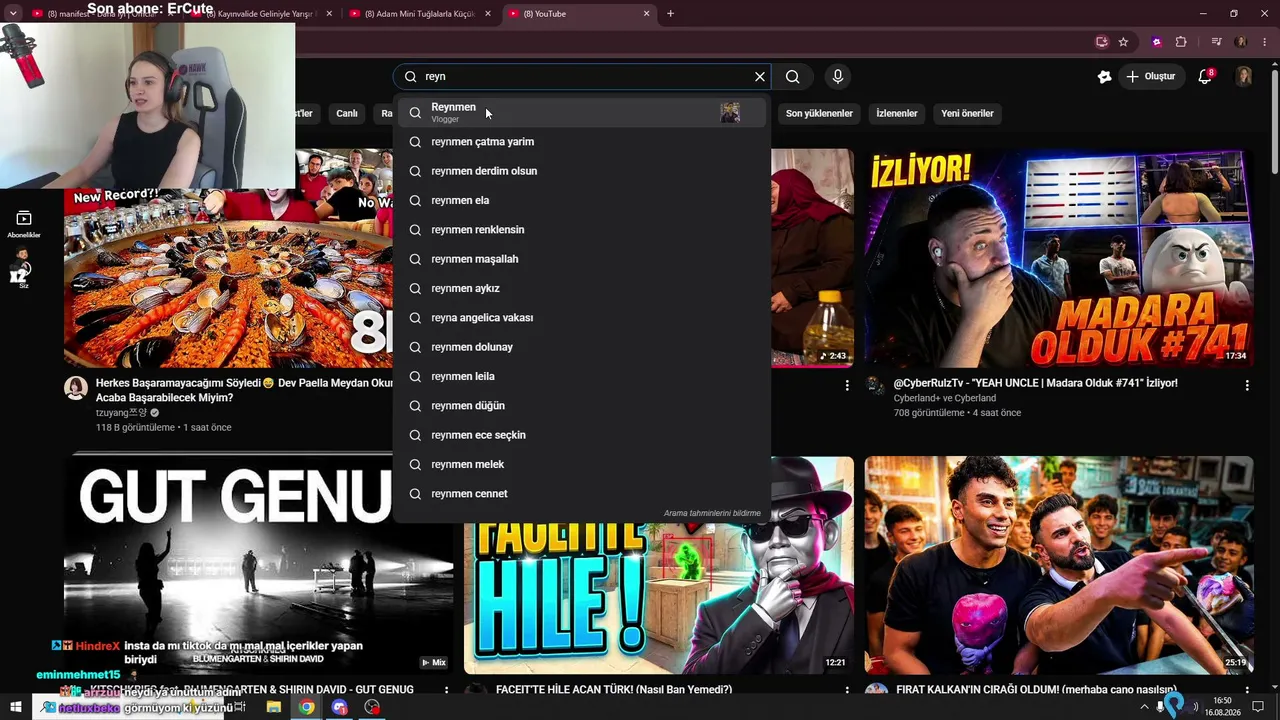Open the Chrome three-dot menu
This screenshot has height=720, width=1280.
pyautogui.click(x=1264, y=42)
